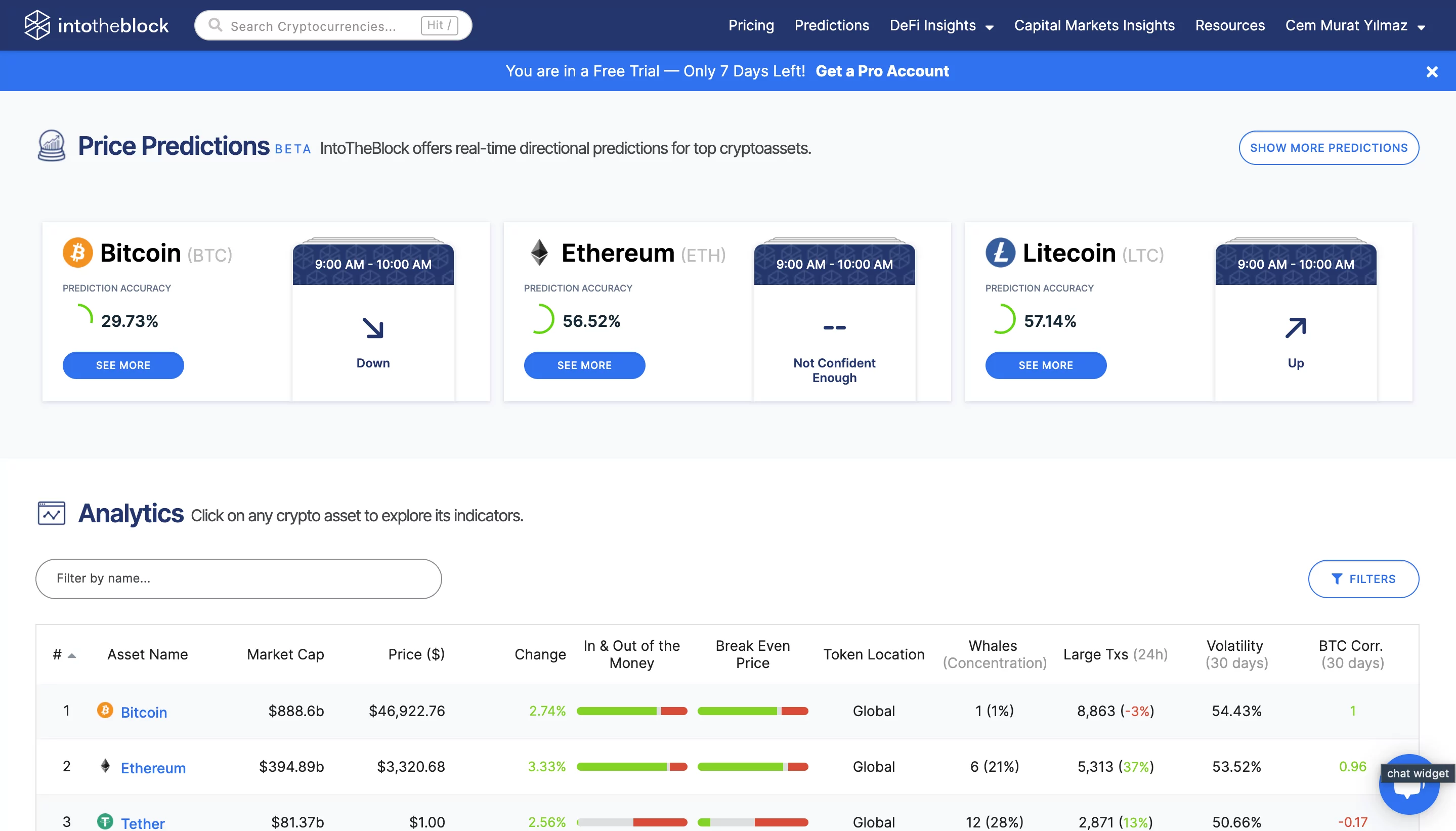The width and height of the screenshot is (1456, 831).
Task: Open the Resources menu item
Action: click(1229, 26)
